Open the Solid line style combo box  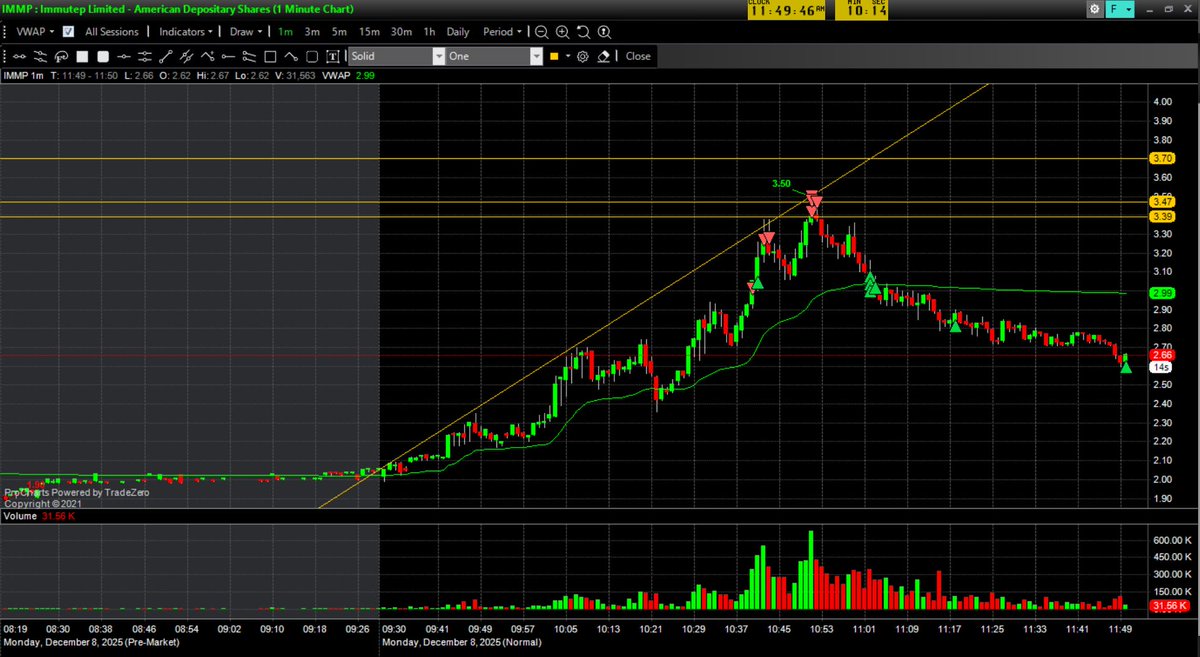[x=396, y=56]
